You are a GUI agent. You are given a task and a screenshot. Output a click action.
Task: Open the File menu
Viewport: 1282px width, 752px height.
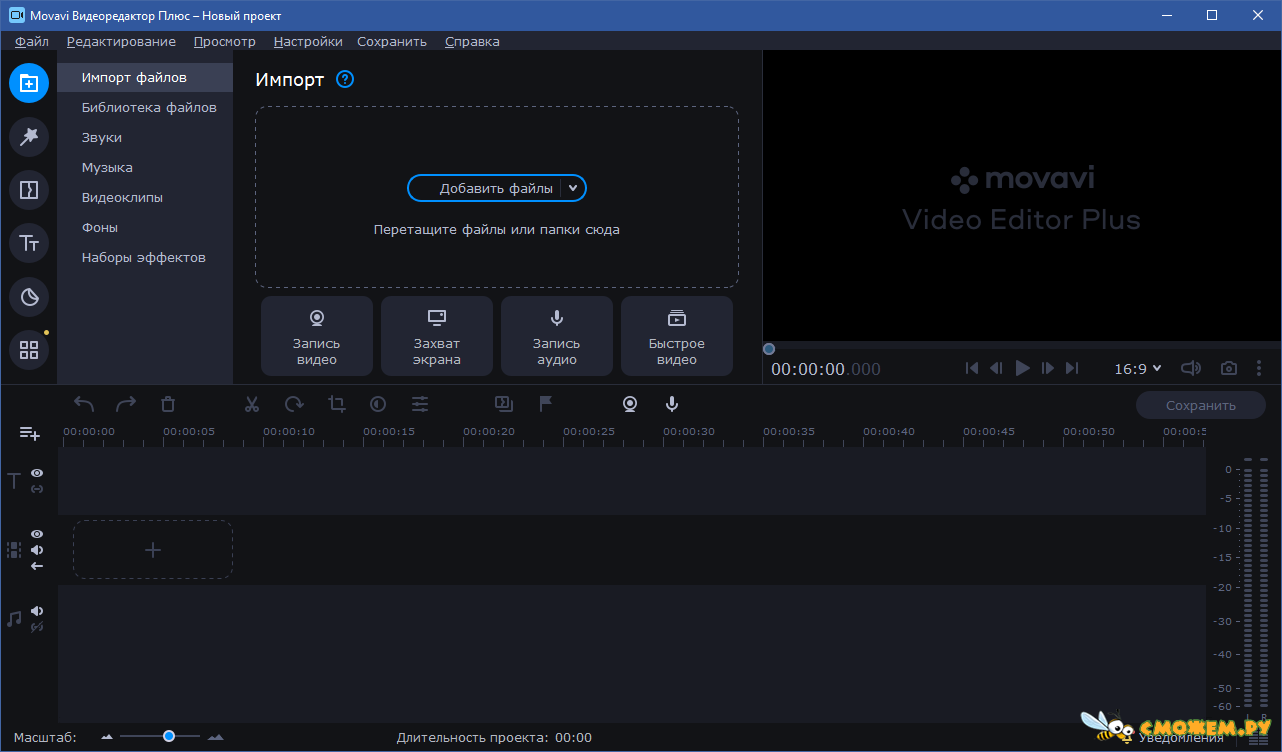(32, 41)
